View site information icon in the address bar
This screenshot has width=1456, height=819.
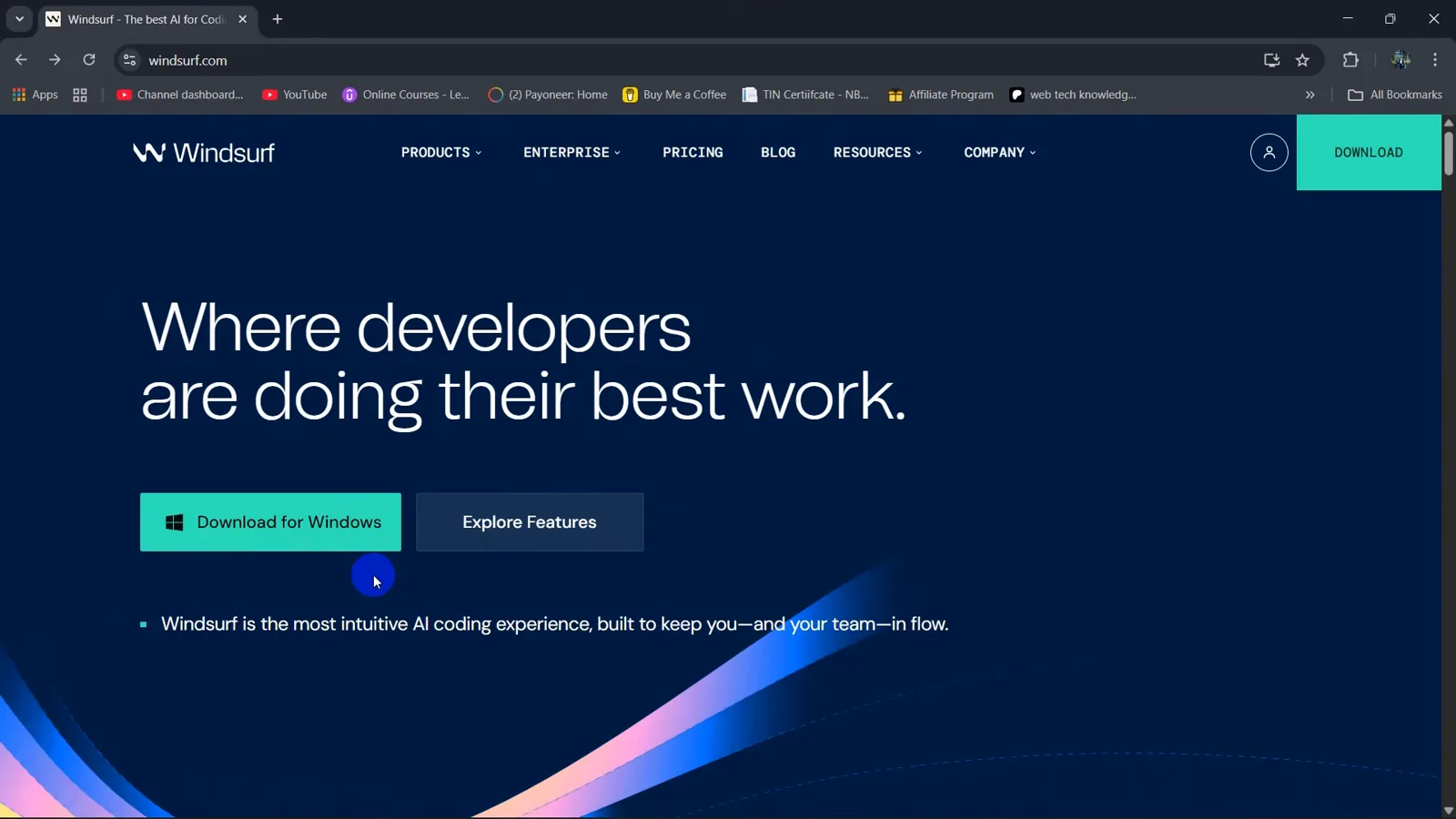[130, 60]
